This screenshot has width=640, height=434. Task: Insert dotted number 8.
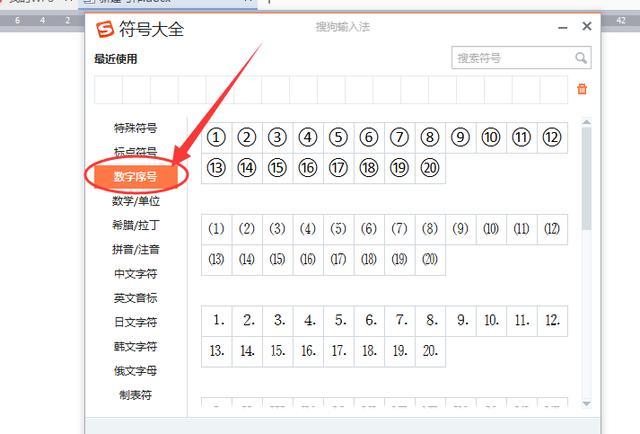(430, 320)
